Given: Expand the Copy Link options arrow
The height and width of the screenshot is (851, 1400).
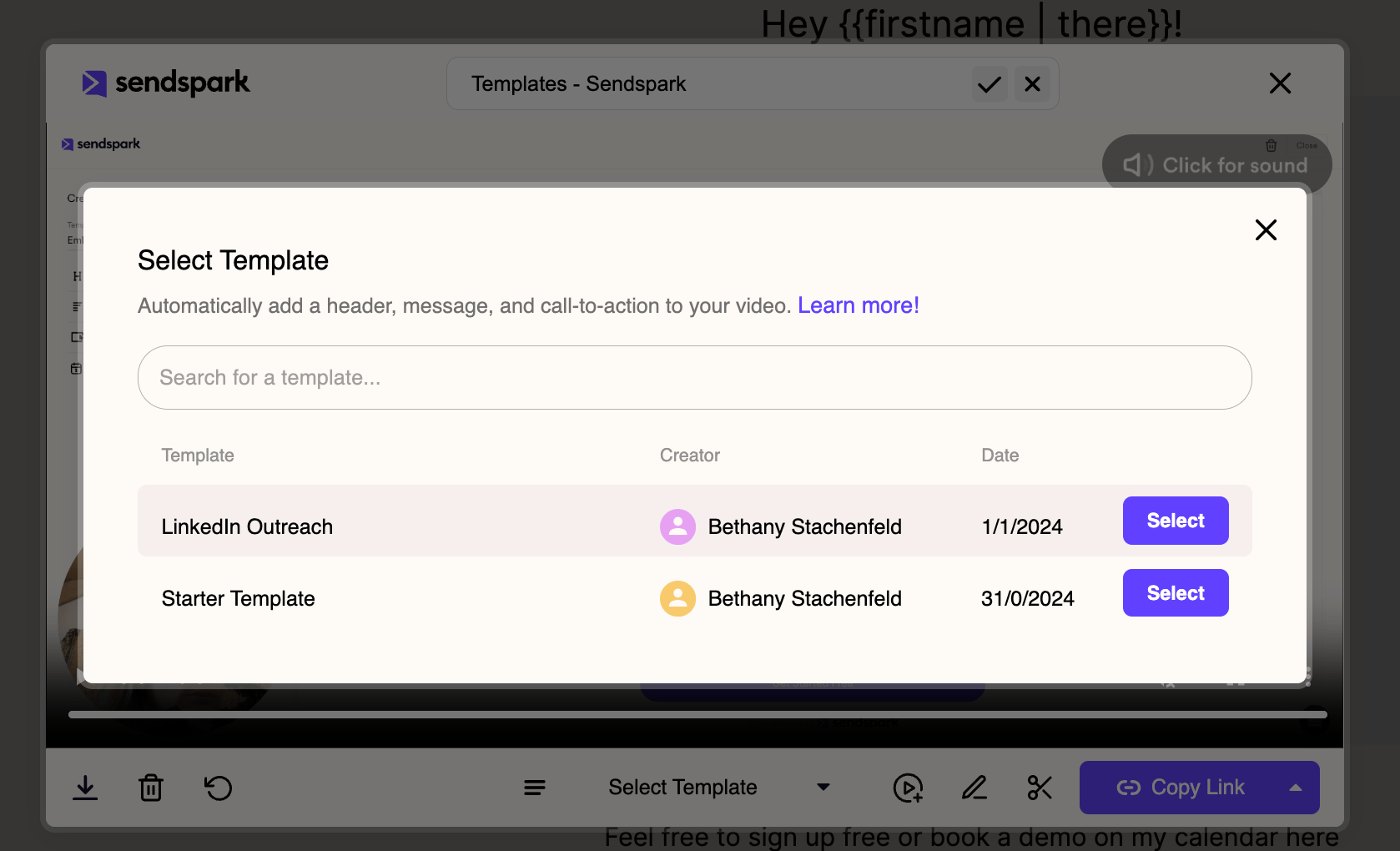Looking at the screenshot, I should [1296, 788].
